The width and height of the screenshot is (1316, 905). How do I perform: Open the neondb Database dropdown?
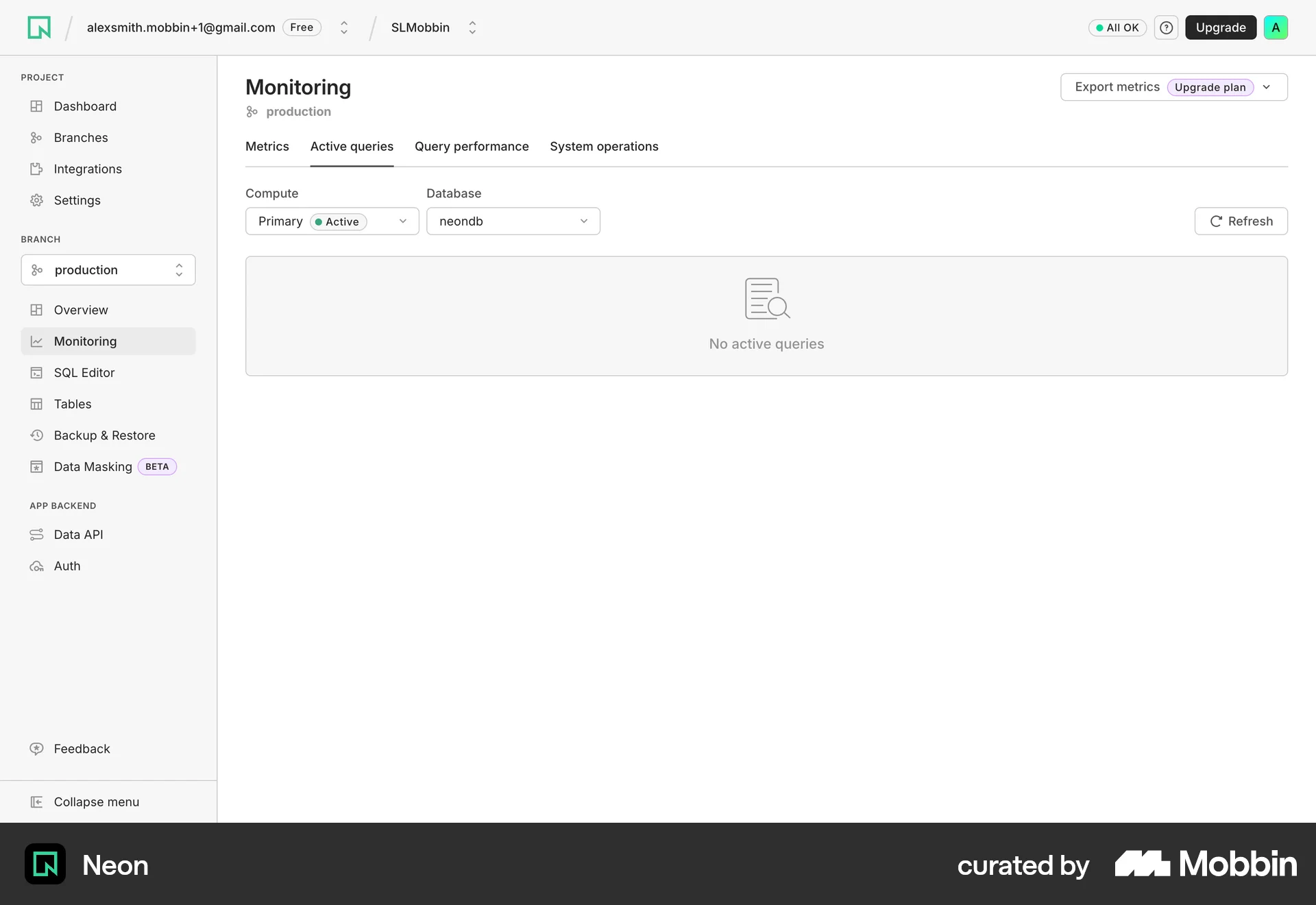tap(513, 221)
